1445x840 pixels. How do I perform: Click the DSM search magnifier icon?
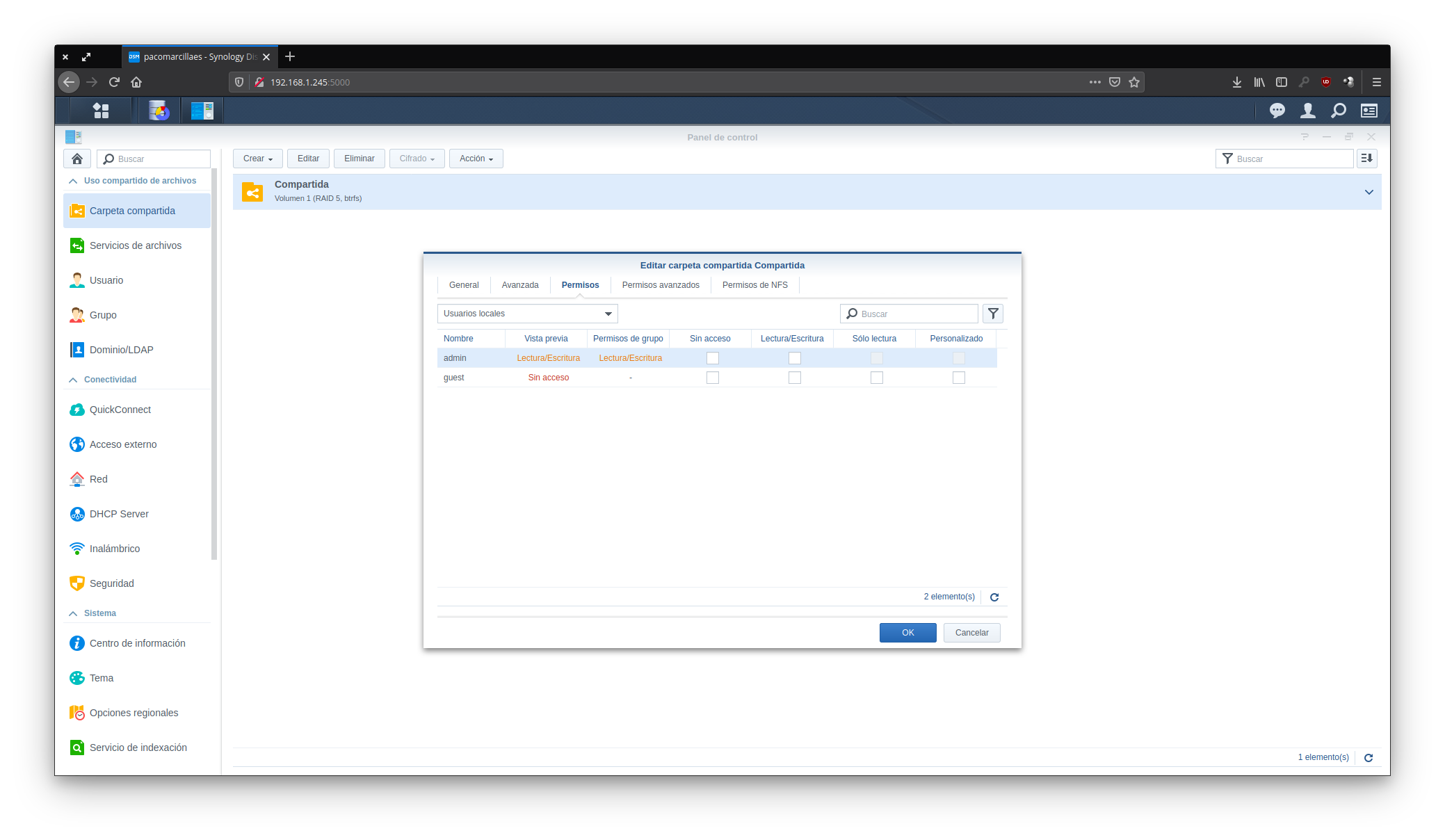[x=1338, y=111]
